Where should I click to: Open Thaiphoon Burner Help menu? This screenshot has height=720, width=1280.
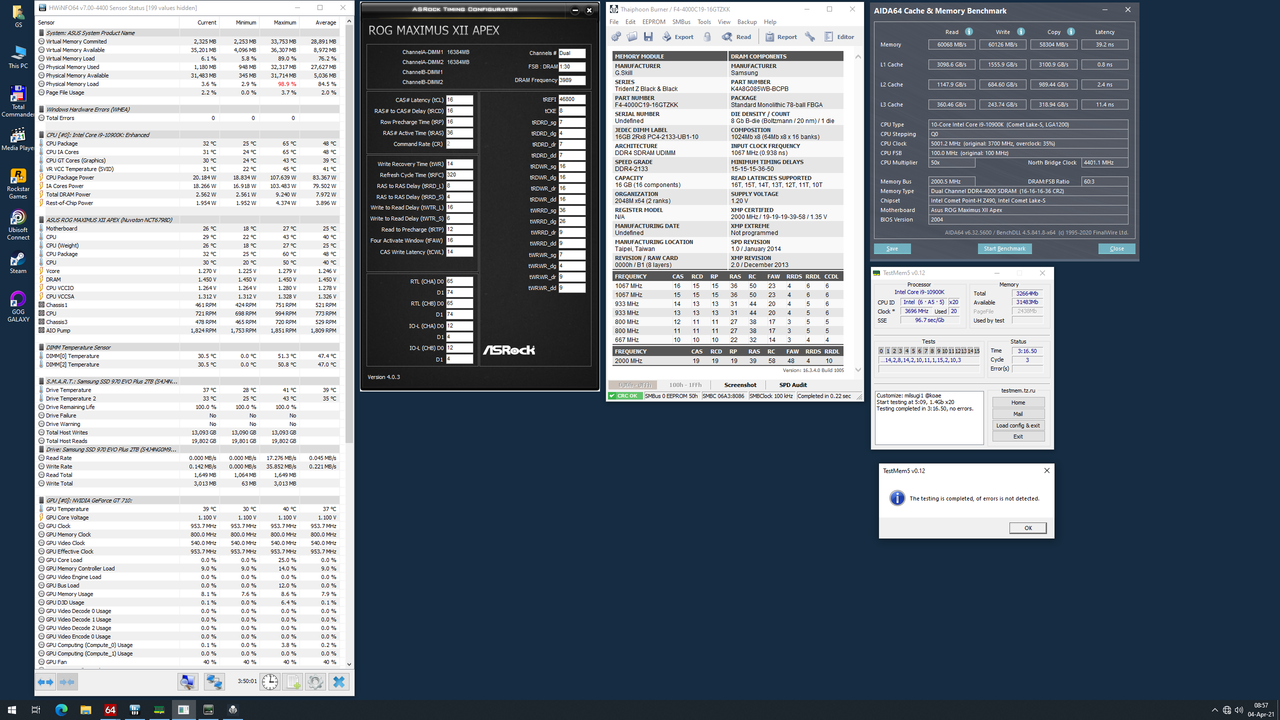pos(770,21)
